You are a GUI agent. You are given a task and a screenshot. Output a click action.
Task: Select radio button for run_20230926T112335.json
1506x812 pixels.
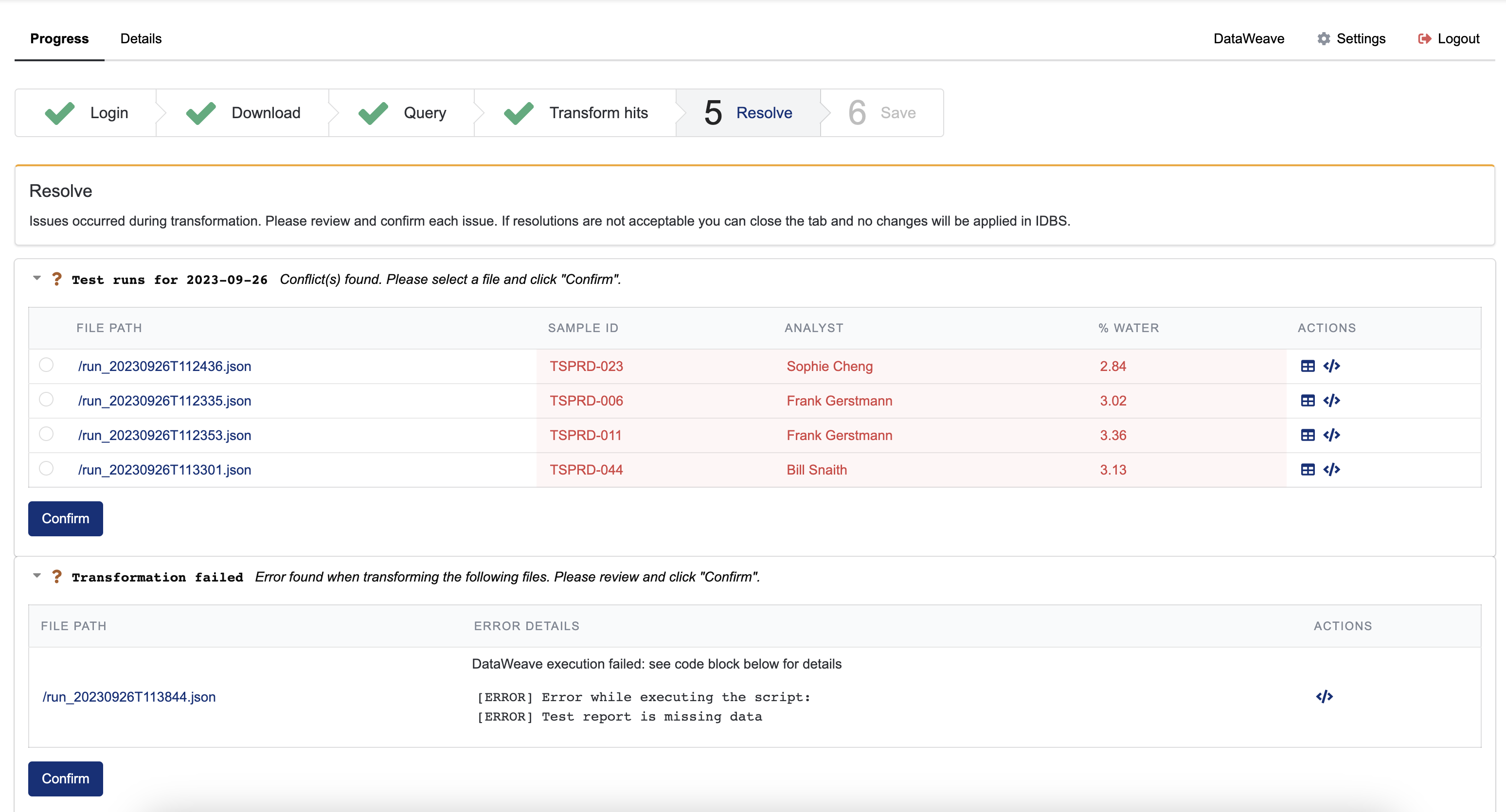click(x=46, y=399)
